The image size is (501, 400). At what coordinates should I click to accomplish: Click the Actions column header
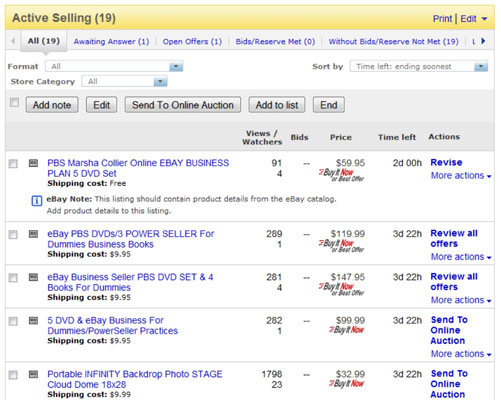(x=444, y=137)
